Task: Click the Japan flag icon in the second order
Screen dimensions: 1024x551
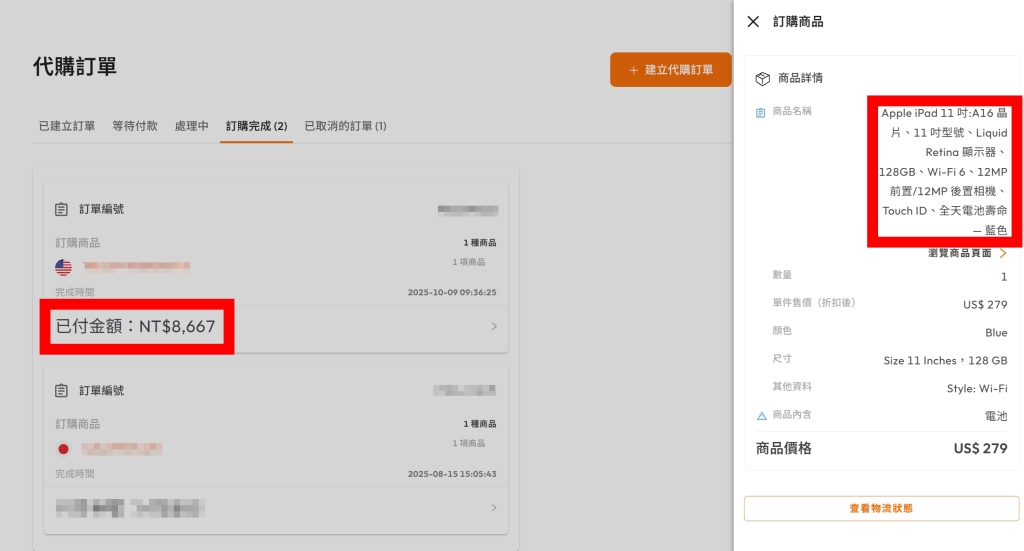Action: tap(64, 448)
